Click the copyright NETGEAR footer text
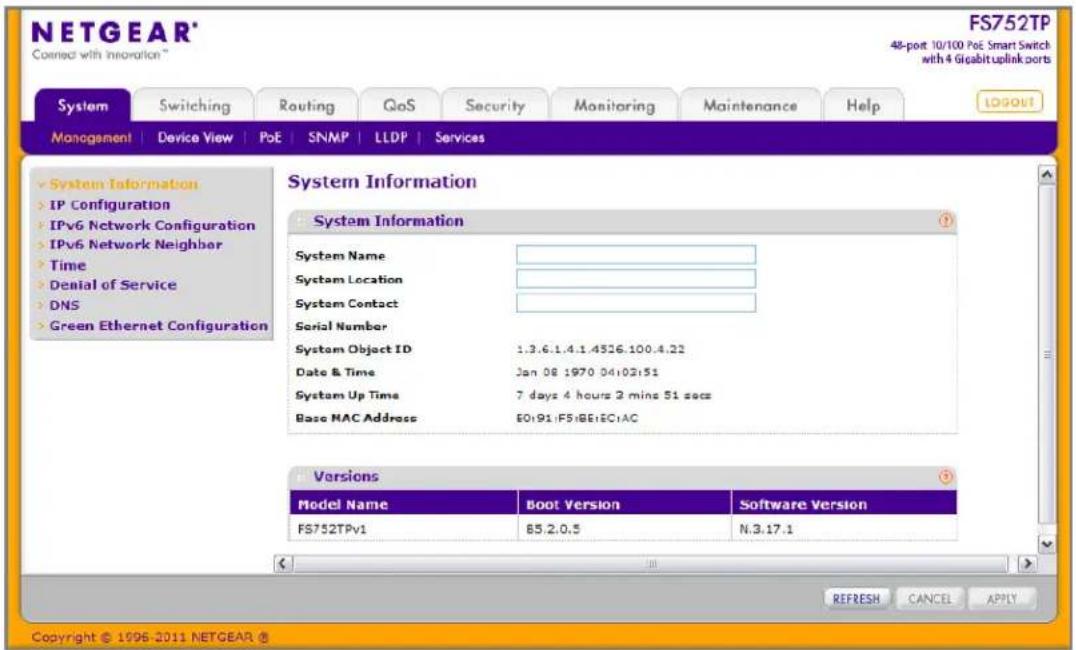1076x650 pixels. tap(150, 637)
